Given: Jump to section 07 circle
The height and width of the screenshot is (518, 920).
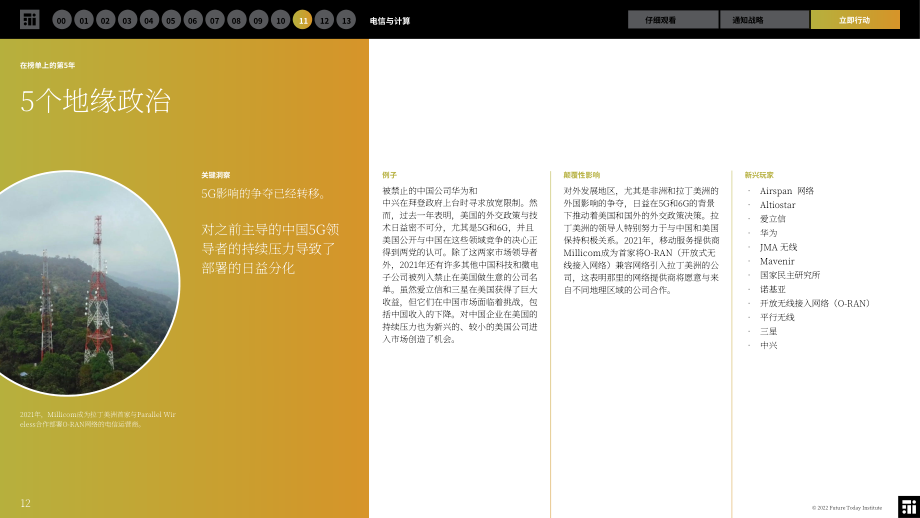Looking at the screenshot, I should point(215,20).
